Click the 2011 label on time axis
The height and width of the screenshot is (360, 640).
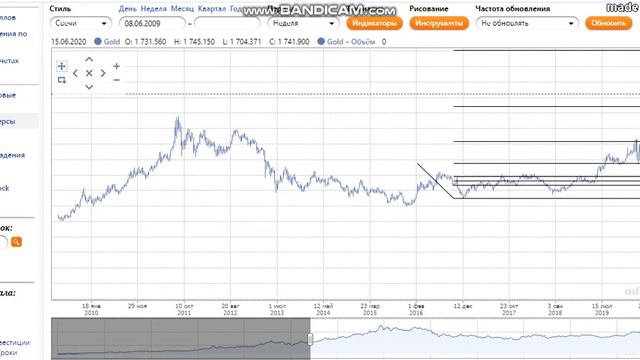tap(184, 313)
